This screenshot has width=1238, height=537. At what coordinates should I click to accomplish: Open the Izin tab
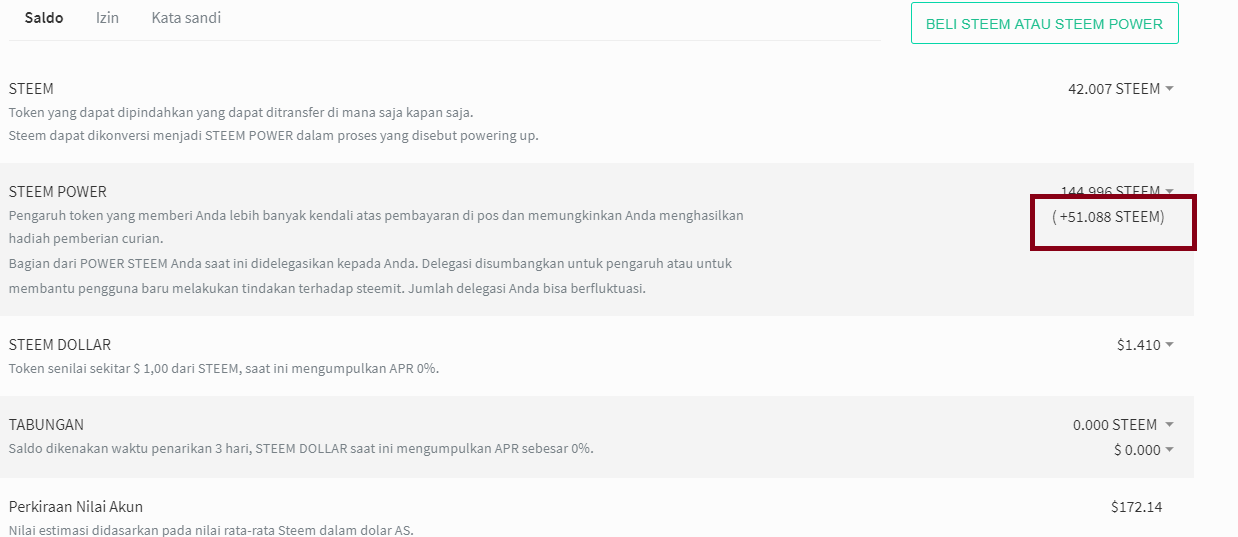point(107,18)
